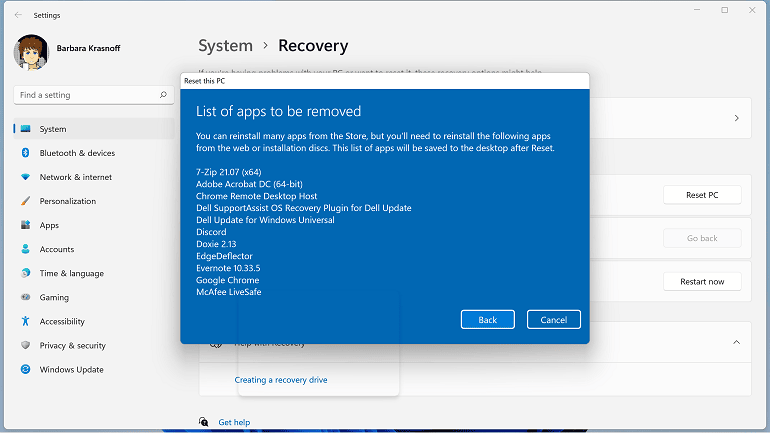770x433 pixels.
Task: Click Dell Update for Windows Universal
Action: pos(265,220)
